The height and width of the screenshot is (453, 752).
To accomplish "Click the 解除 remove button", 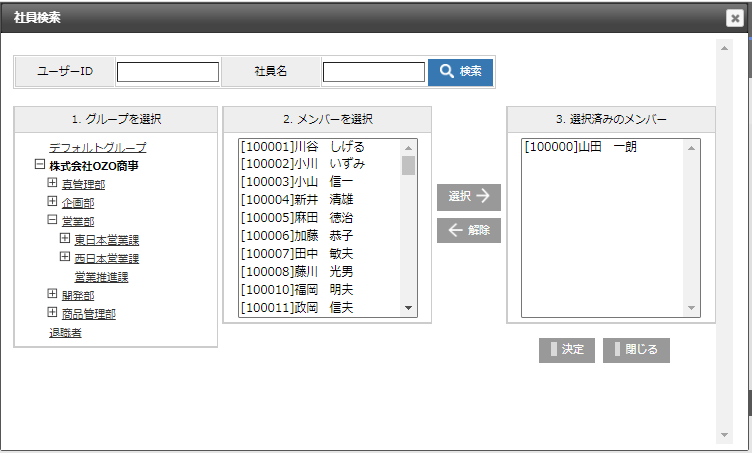I will (468, 230).
